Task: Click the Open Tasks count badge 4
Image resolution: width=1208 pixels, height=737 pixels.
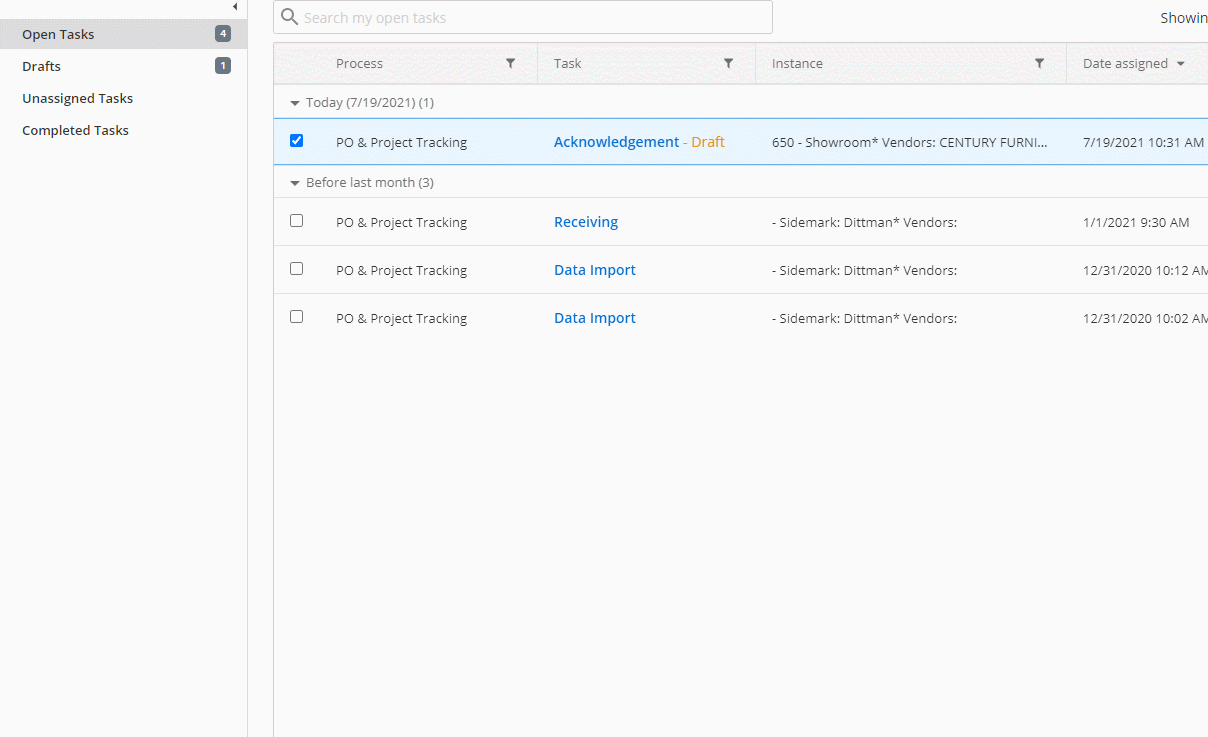Action: [223, 34]
